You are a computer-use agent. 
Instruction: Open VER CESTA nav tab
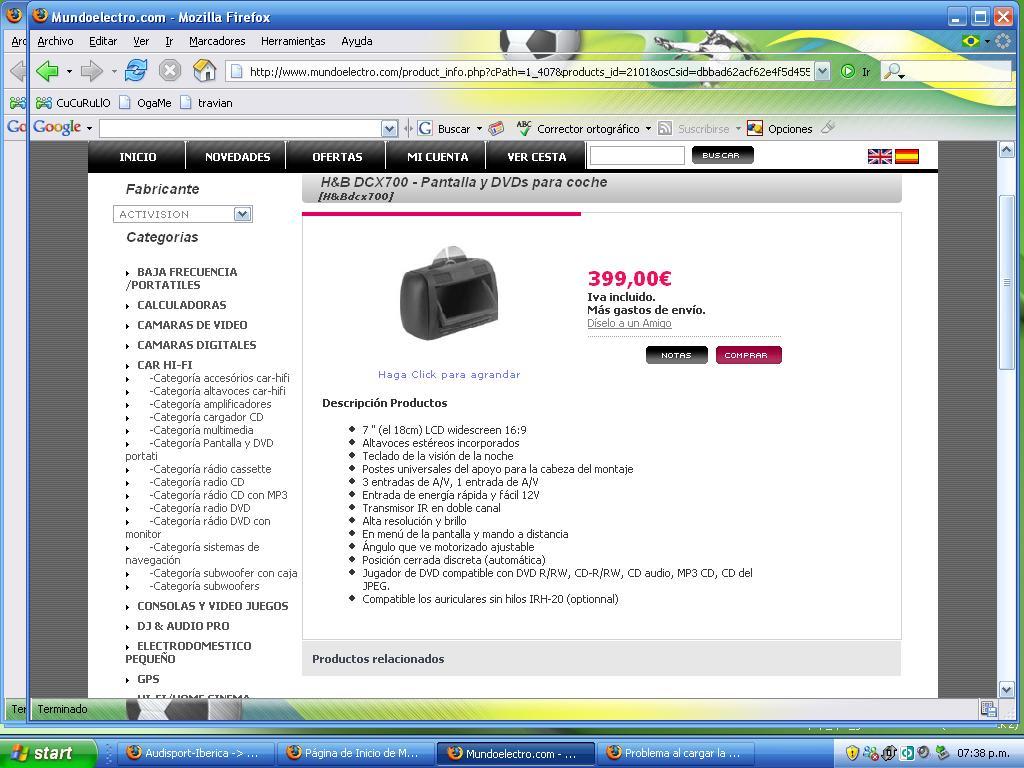click(536, 157)
